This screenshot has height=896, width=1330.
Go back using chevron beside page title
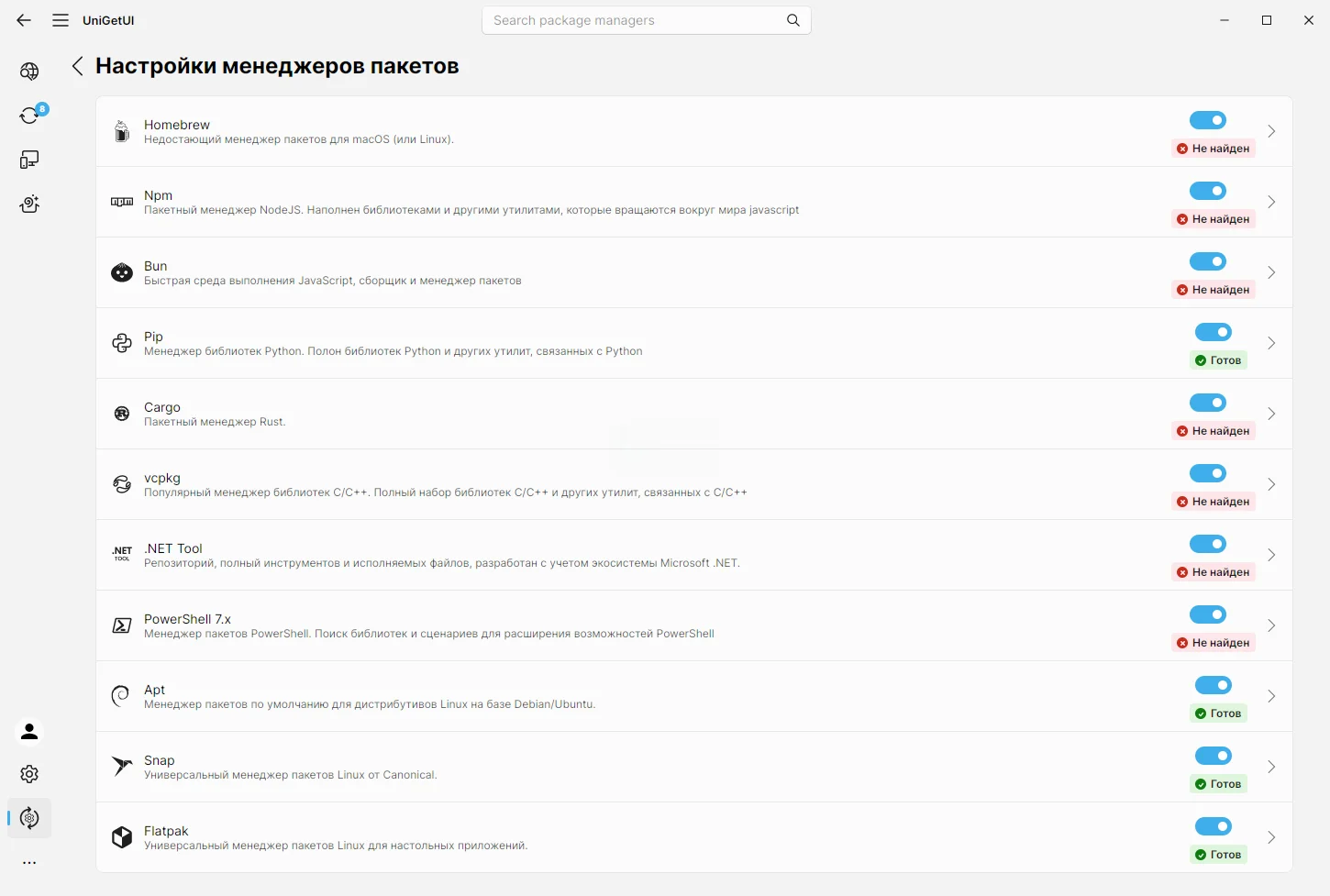77,66
